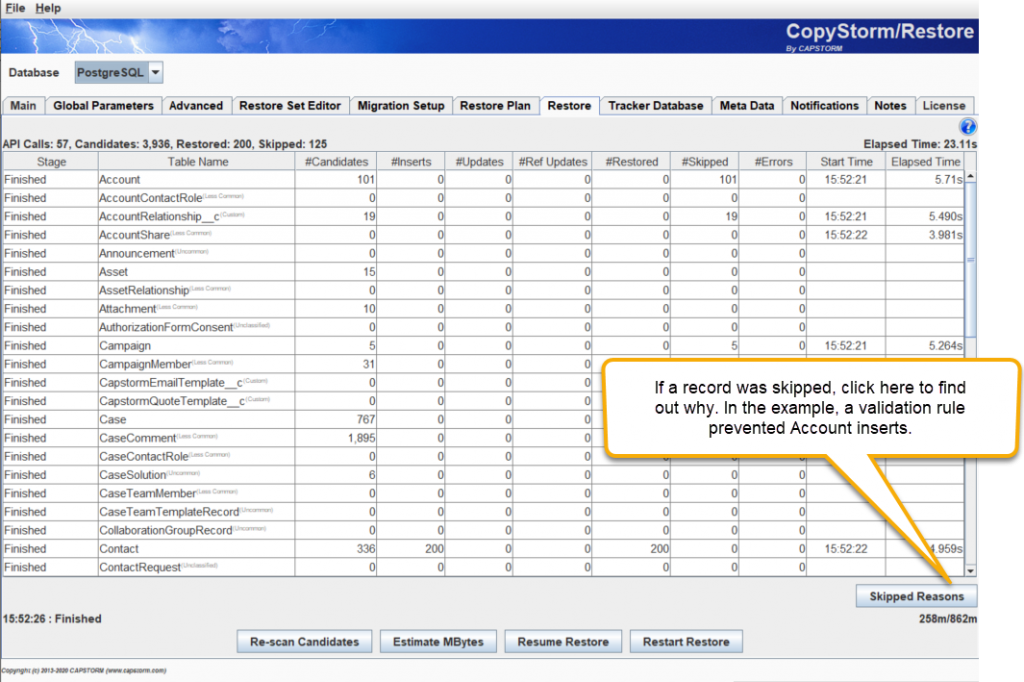
Task: Open the Database PostgreSQL dropdown
Action: point(119,73)
